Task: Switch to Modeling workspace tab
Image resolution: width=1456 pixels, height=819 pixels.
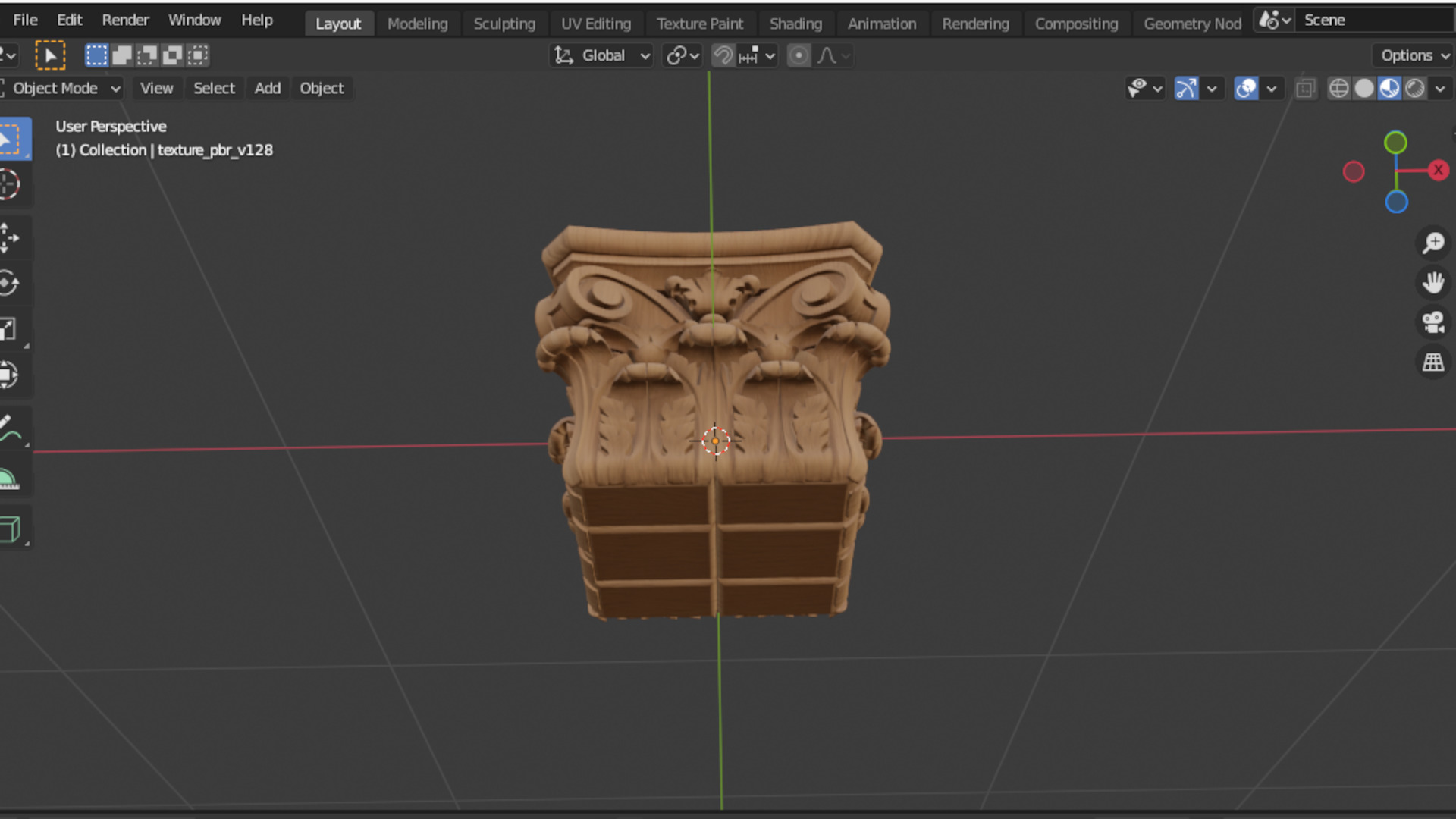Action: pyautogui.click(x=417, y=24)
